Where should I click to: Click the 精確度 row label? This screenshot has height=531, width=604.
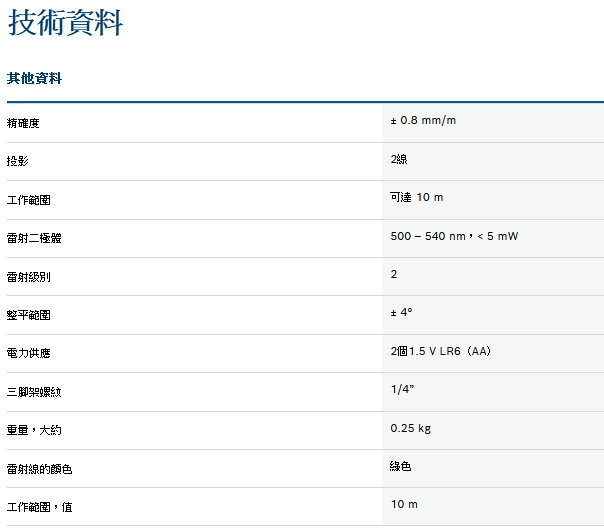pyautogui.click(x=23, y=123)
